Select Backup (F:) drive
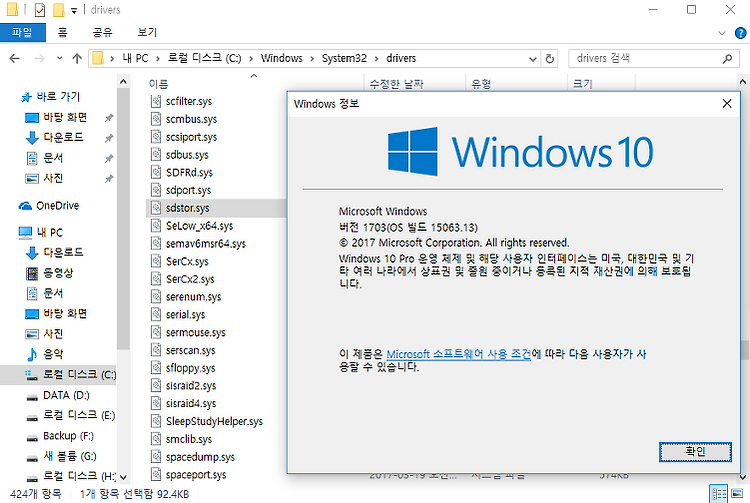750x503 pixels. [x=68, y=436]
